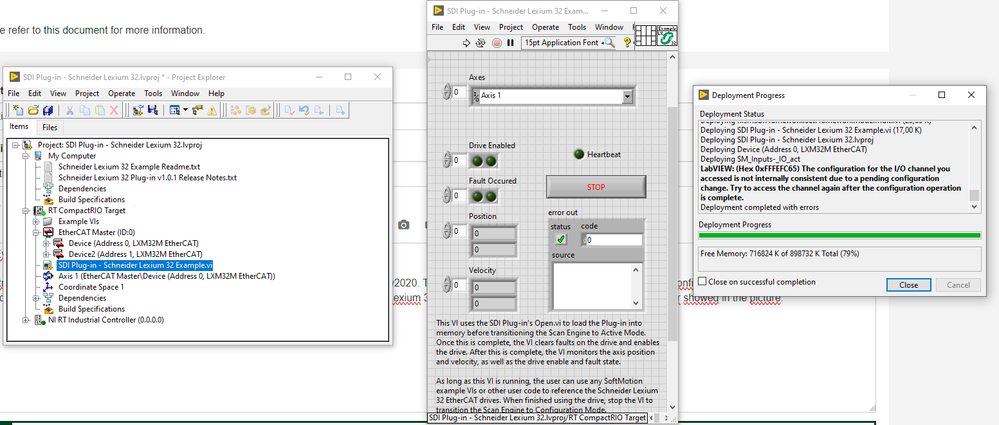The image size is (999, 425).
Task: Click the red Abort Execution button in VI toolbar
Action: pyautogui.click(x=496, y=43)
